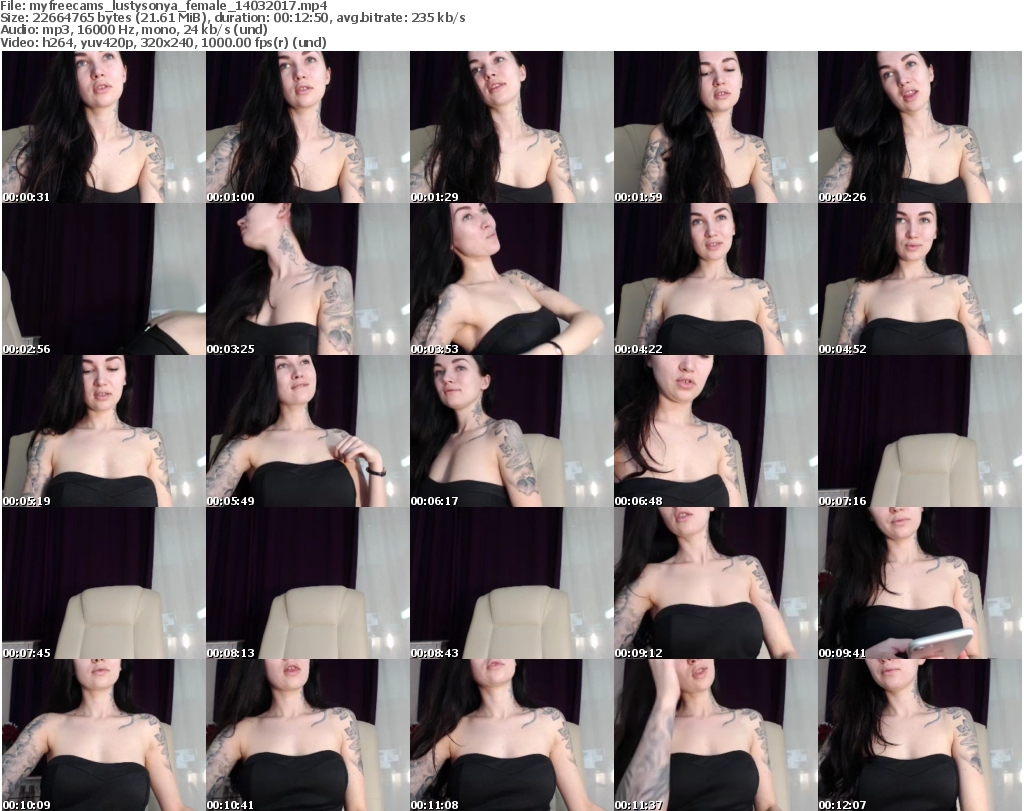Open the thumbnail stamped 00:05:19
Viewport: 1024px width, 811px height.
point(103,432)
